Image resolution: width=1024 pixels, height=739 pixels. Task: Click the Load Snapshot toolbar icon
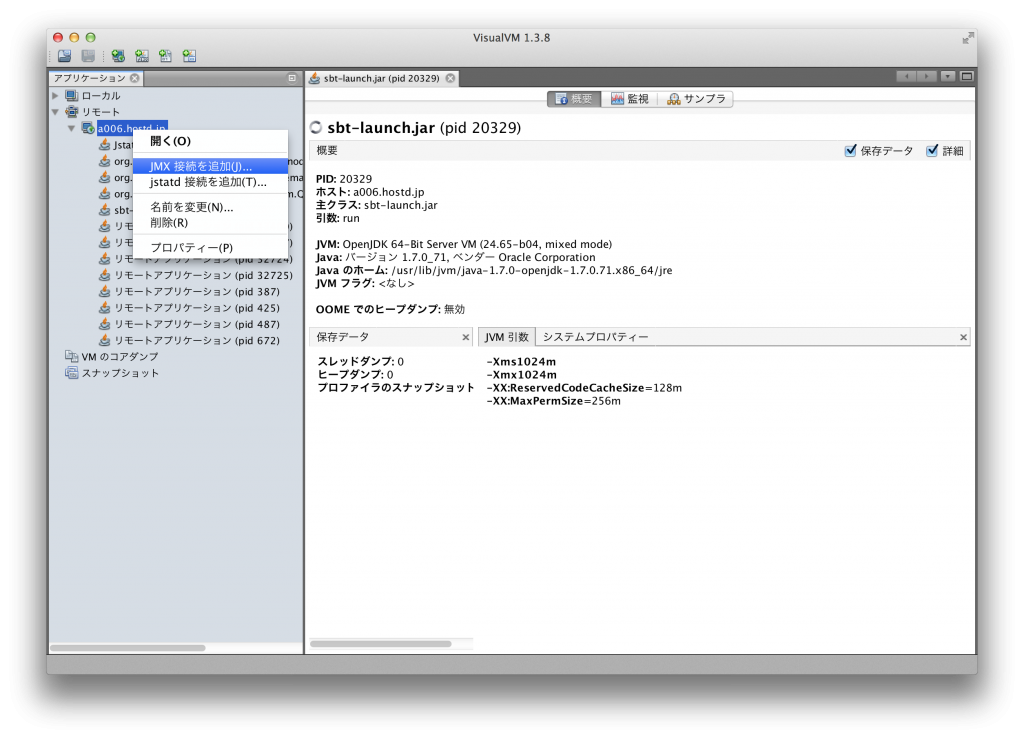pos(63,55)
